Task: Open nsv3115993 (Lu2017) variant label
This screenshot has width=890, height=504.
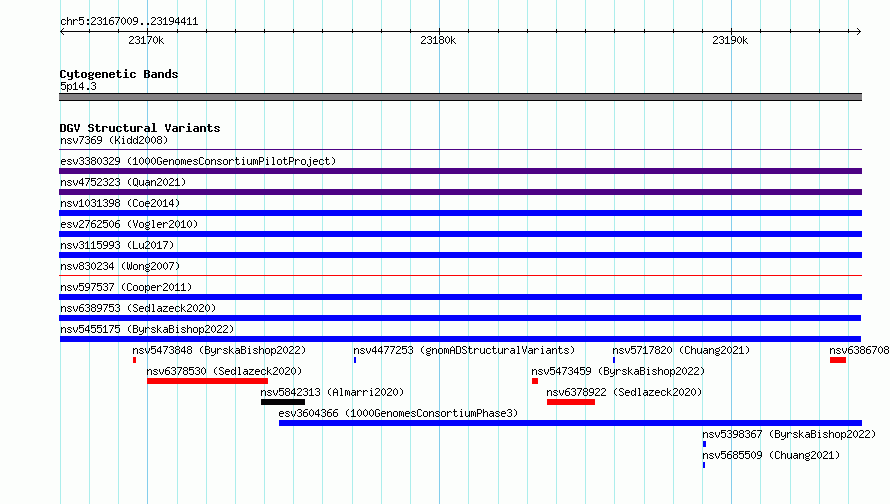Action: [117, 245]
